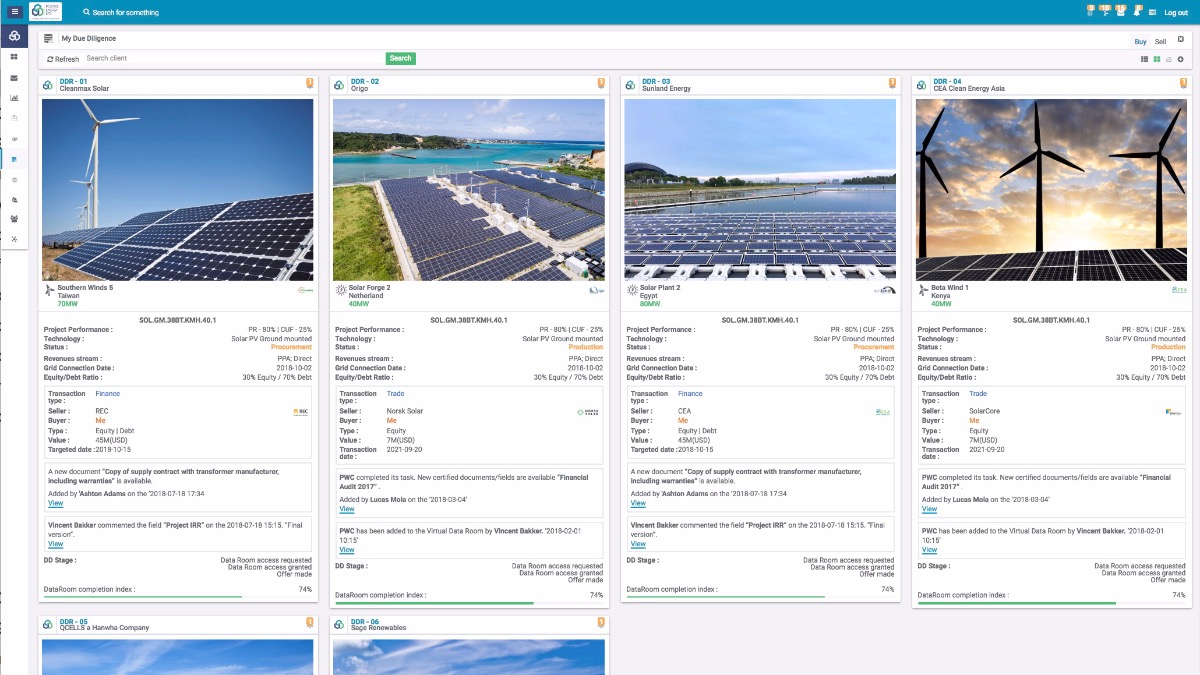
Task: Open the hamburger menu in the top bar
Action: (x=14, y=12)
